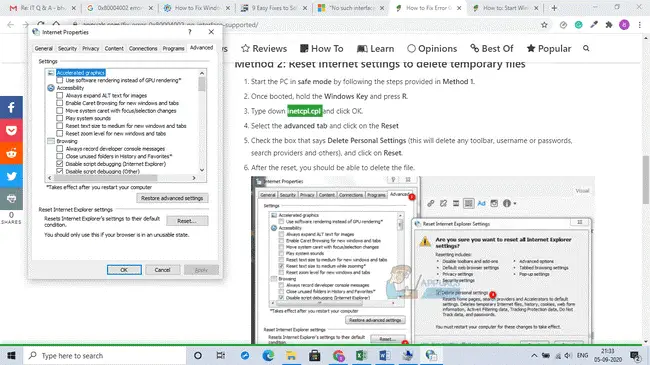Collapse the Accessibility settings group
Image resolution: width=650 pixels, height=365 pixels.
pos(51,88)
